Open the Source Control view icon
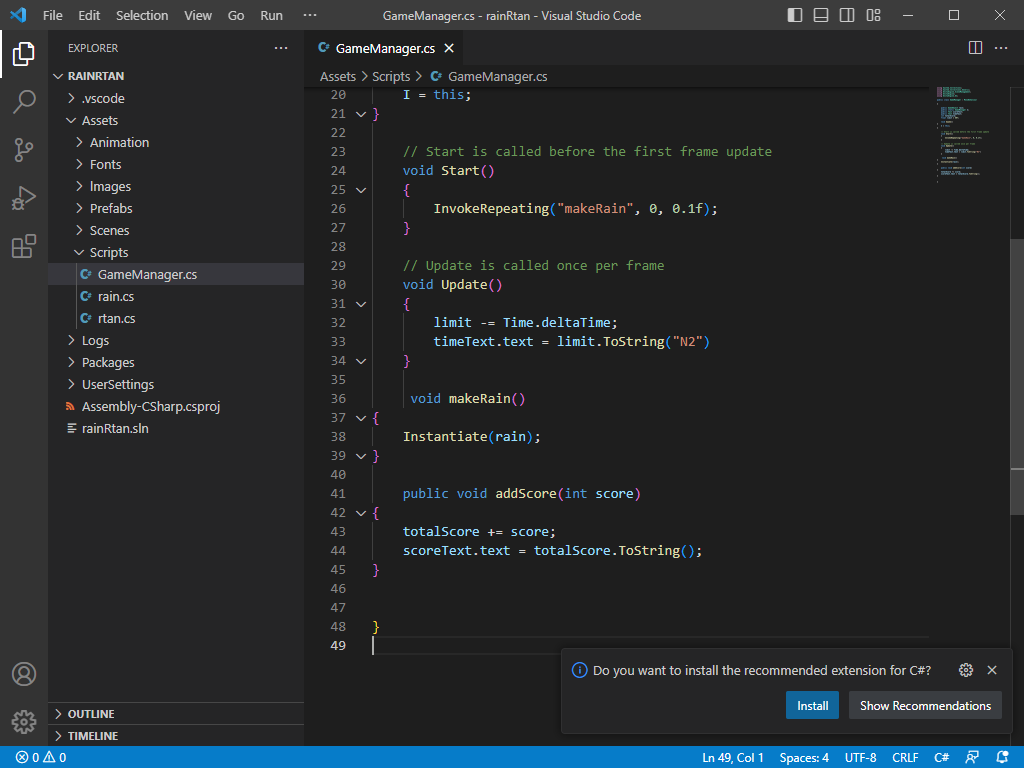Image resolution: width=1024 pixels, height=768 pixels. tap(24, 150)
